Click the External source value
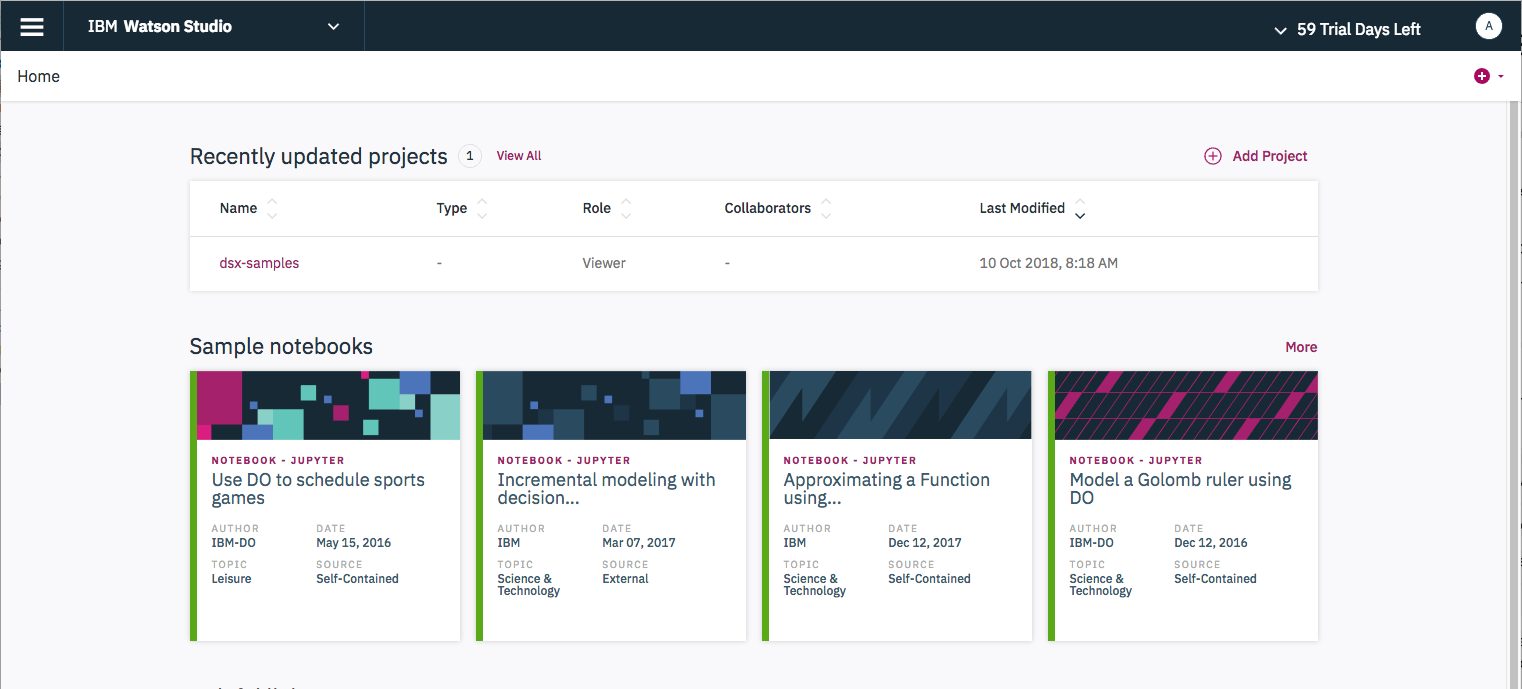 click(625, 579)
